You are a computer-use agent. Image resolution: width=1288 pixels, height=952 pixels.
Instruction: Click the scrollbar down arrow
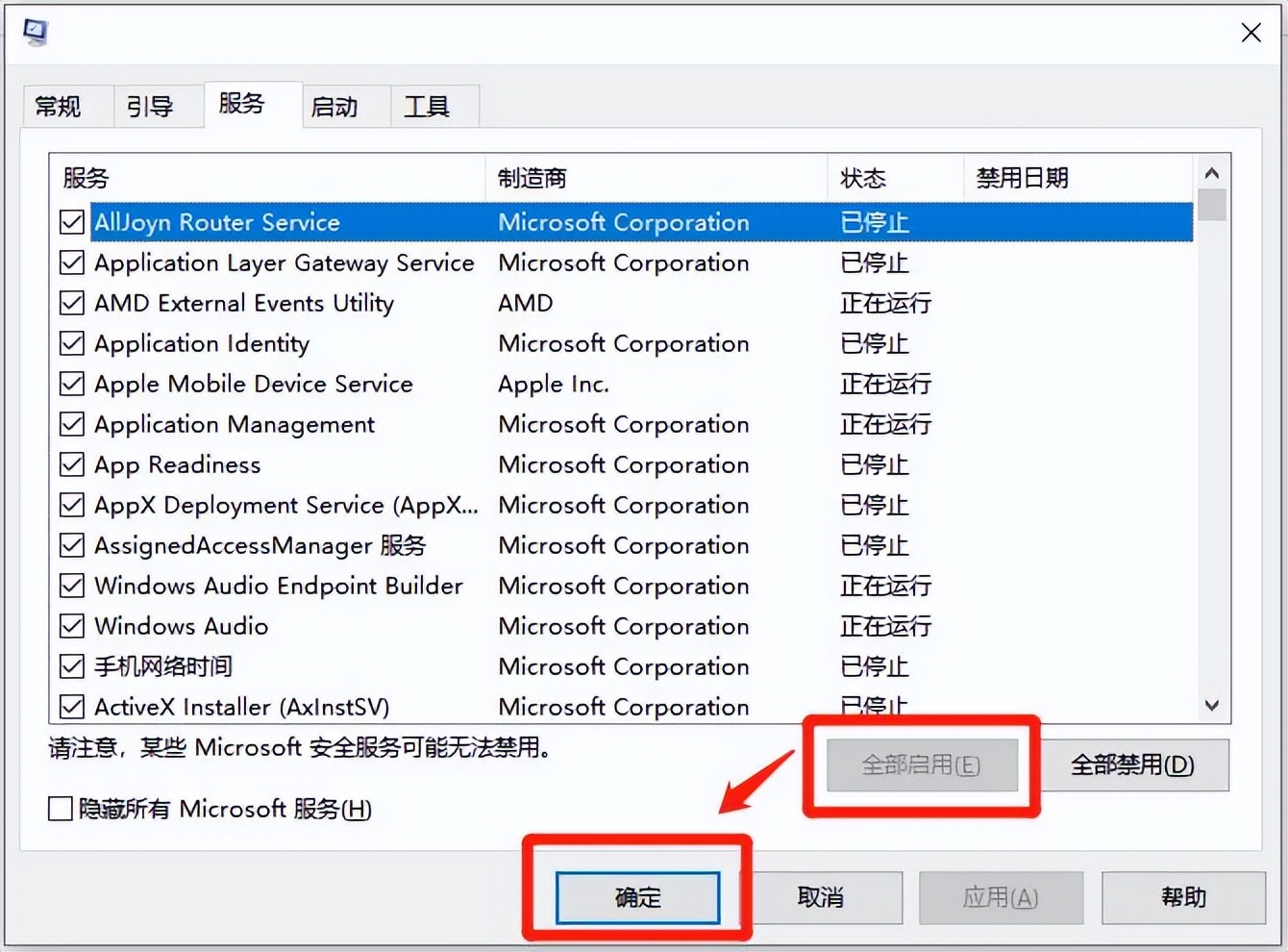point(1212,705)
